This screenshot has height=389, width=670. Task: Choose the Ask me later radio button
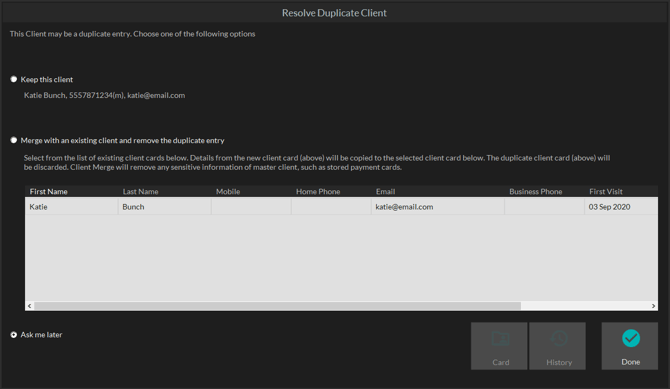(x=14, y=335)
